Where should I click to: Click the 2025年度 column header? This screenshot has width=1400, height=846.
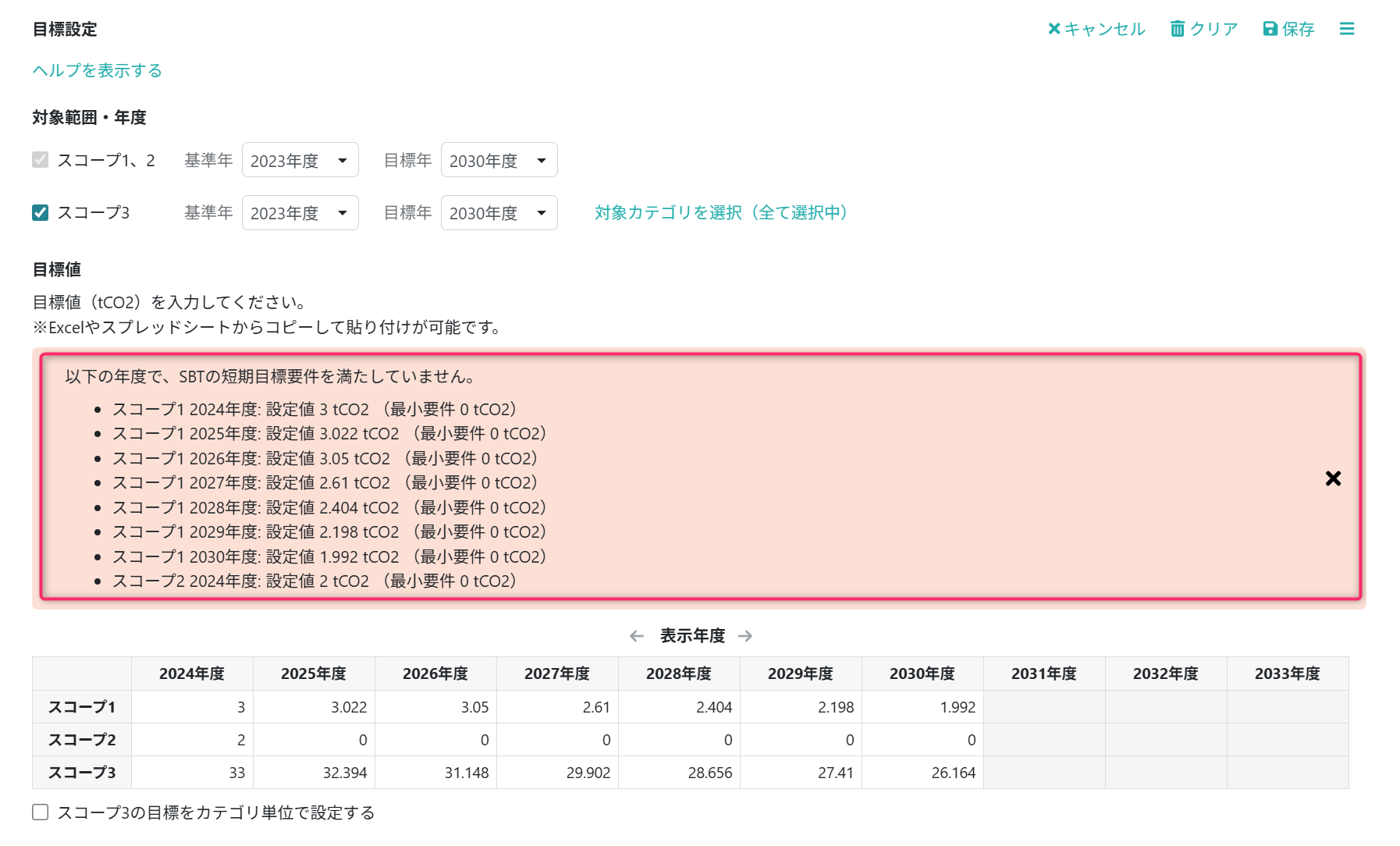click(314, 674)
